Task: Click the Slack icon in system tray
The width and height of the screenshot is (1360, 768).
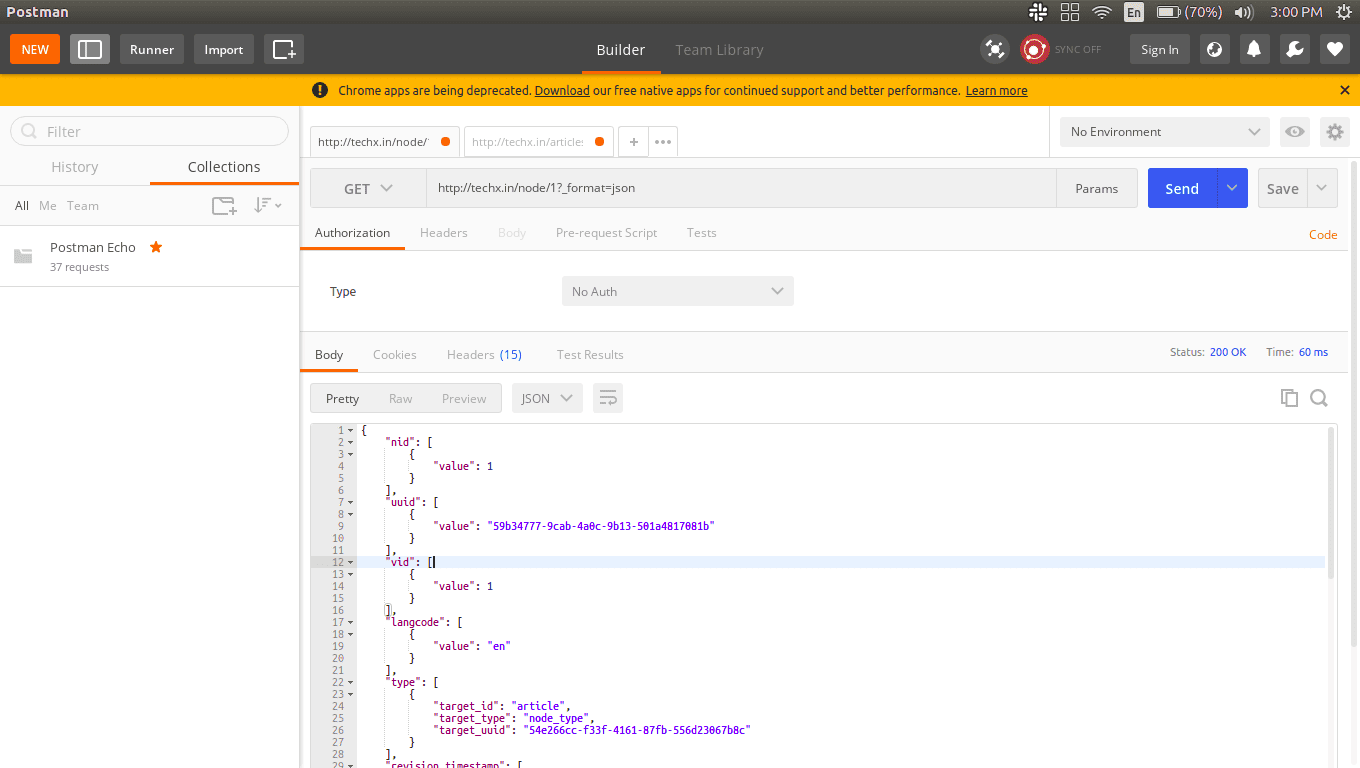Action: pos(1037,12)
